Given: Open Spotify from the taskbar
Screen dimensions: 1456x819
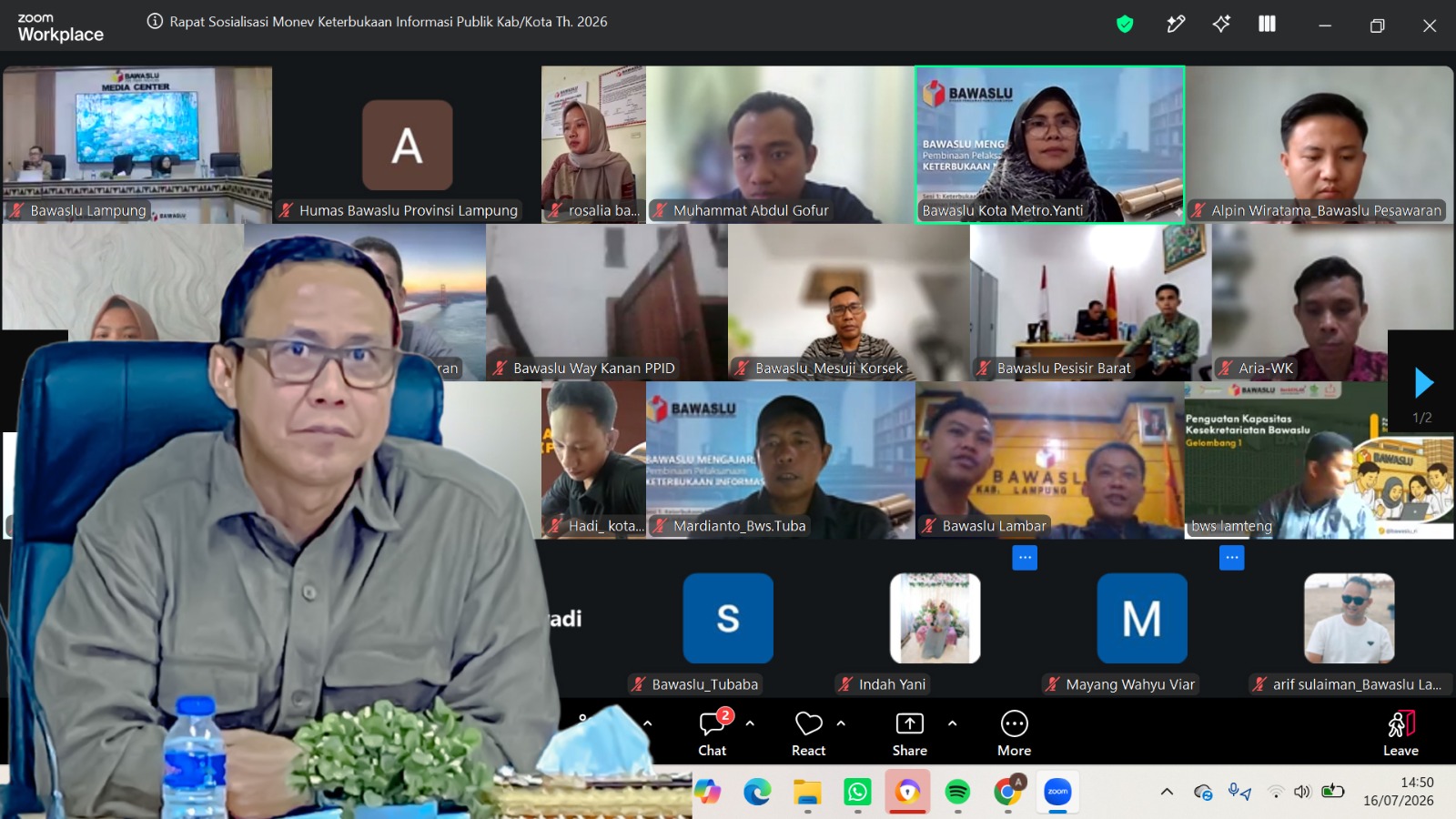Looking at the screenshot, I should click(957, 792).
